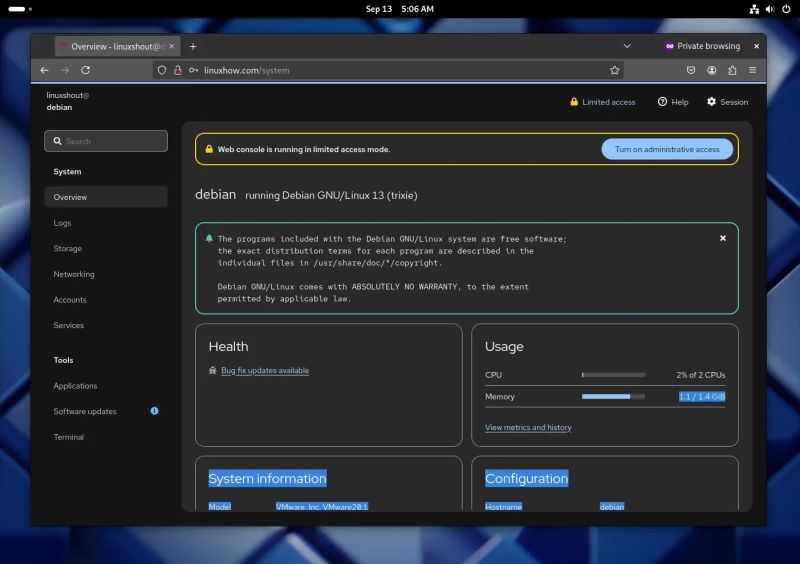Open the volume icon in top bar
This screenshot has width=800, height=564.
(x=770, y=9)
